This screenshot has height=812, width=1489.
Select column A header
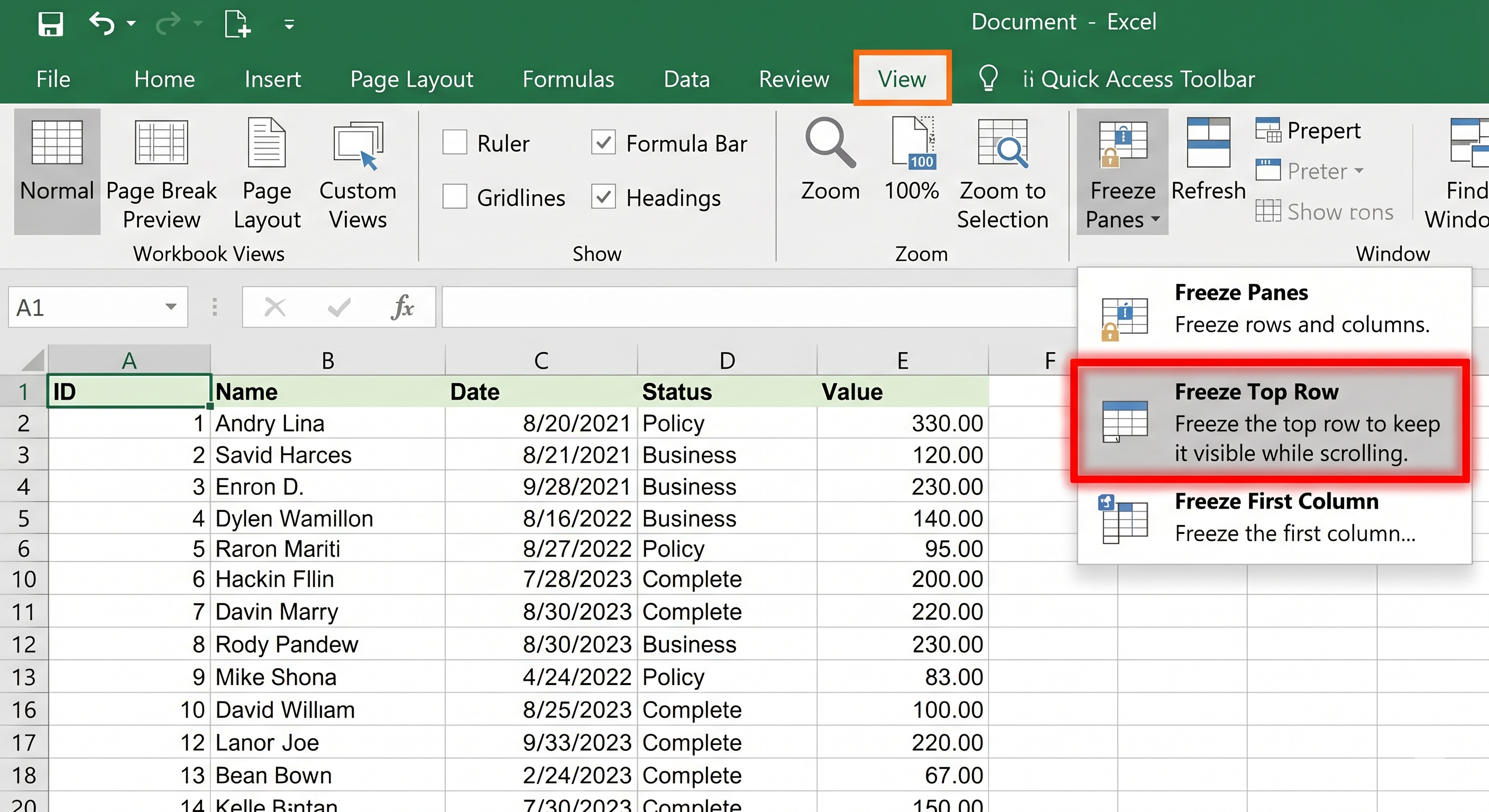click(129, 360)
